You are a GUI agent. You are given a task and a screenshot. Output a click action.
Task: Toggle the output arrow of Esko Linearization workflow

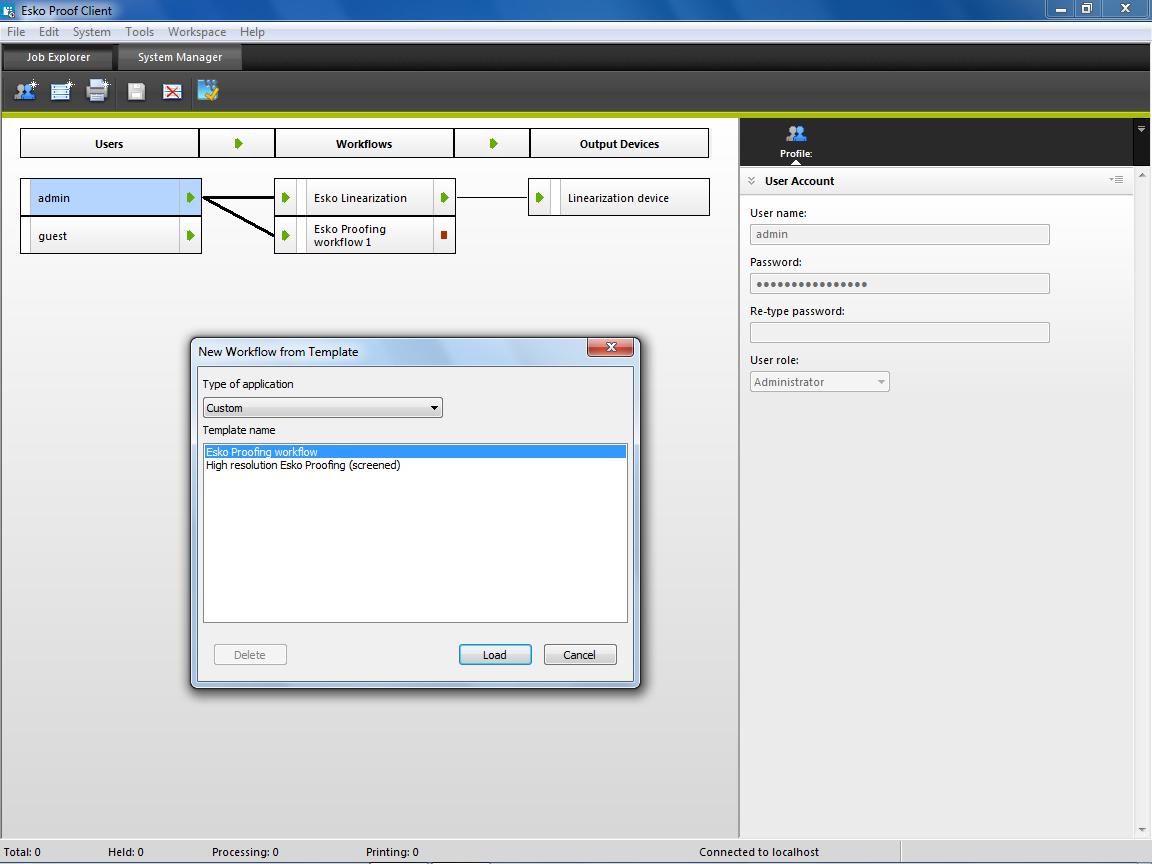(x=444, y=198)
